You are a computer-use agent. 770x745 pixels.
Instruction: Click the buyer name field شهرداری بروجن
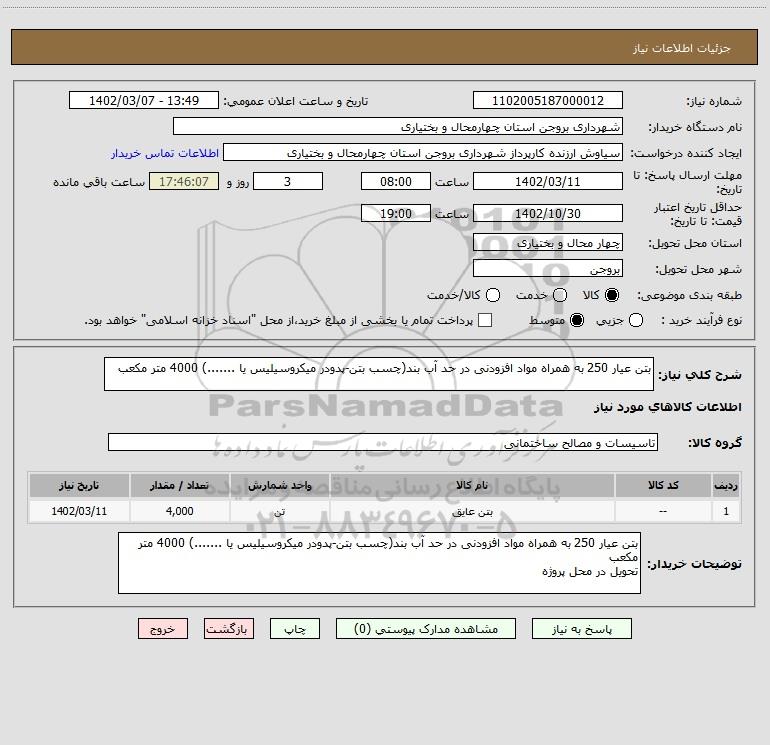[398, 126]
